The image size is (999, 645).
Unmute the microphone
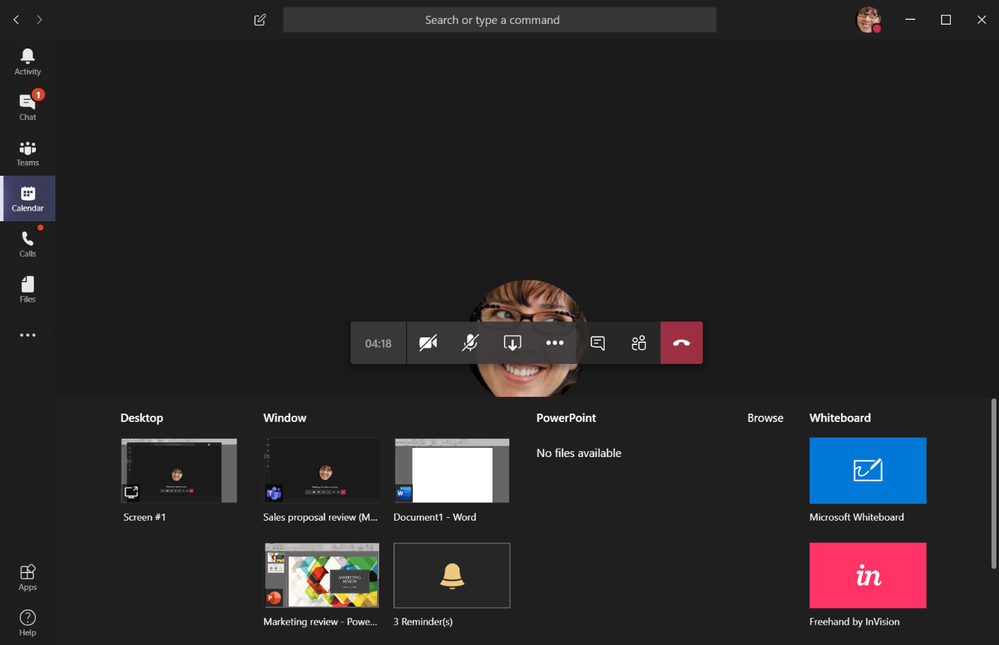point(470,343)
